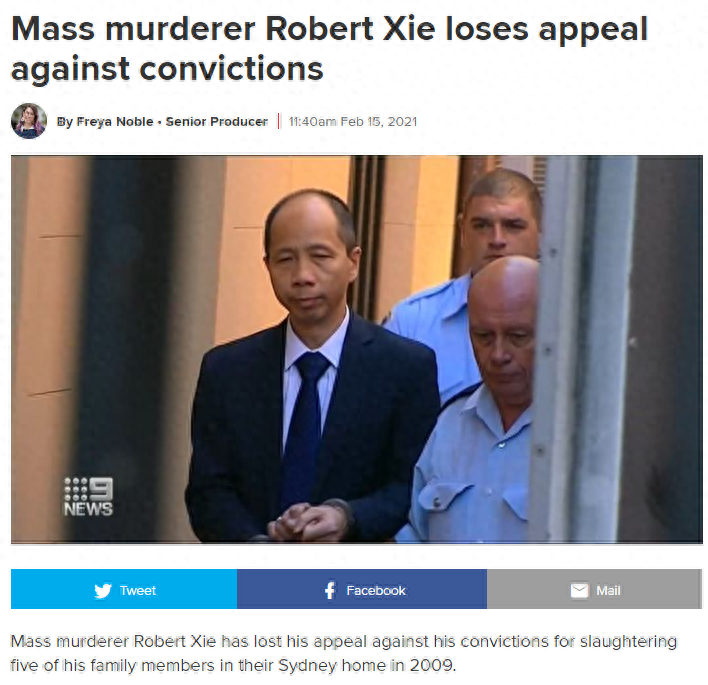
Task: Click the red divider beside byline
Action: (x=279, y=121)
